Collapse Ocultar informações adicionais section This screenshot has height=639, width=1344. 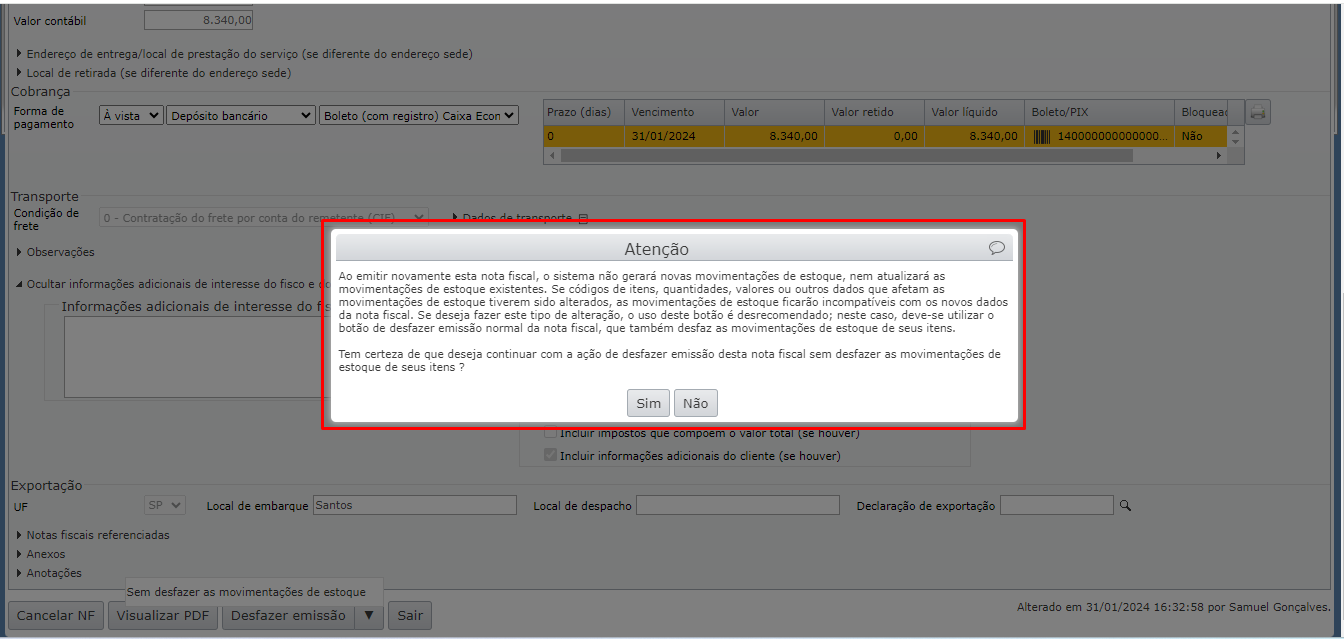pos(173,284)
